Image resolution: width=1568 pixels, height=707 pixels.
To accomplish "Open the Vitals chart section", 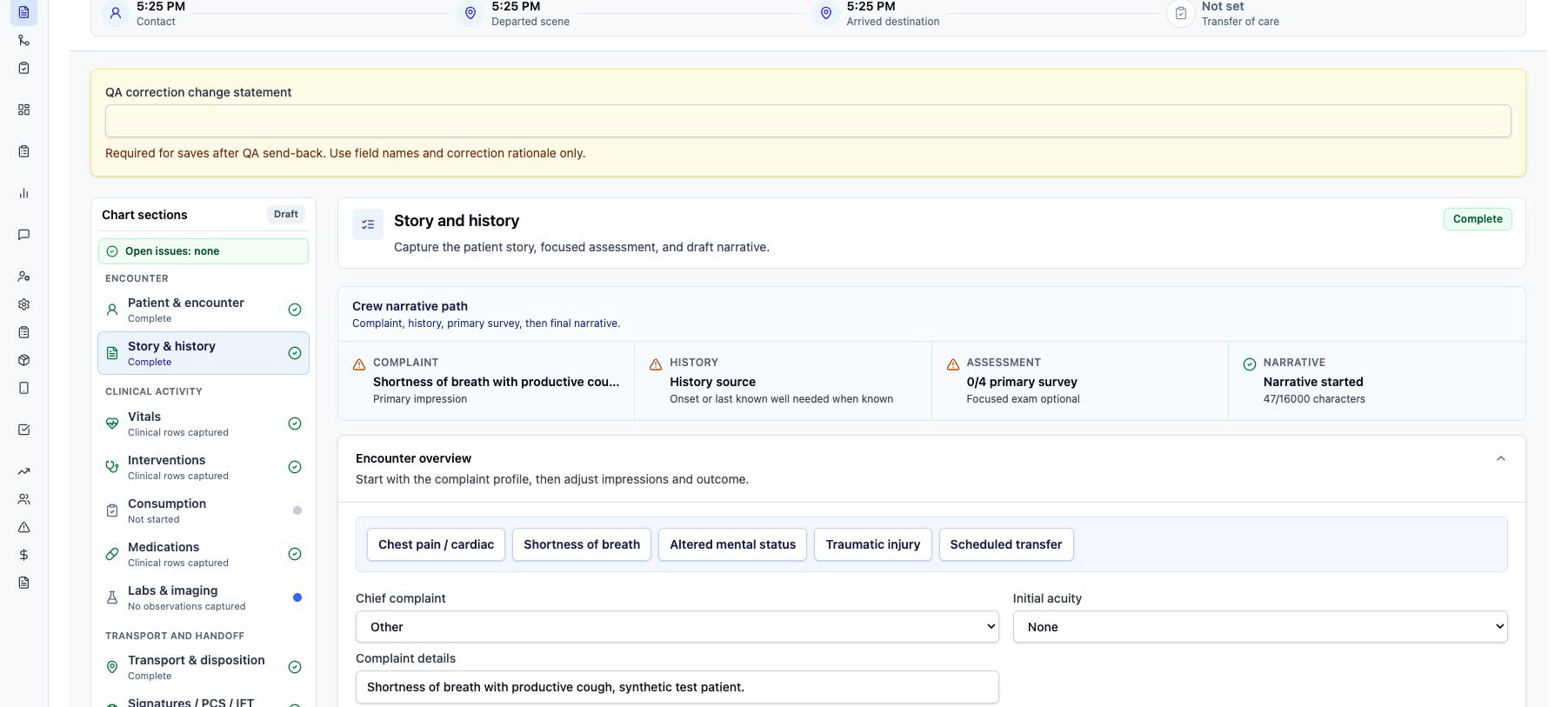I will pyautogui.click(x=204, y=424).
